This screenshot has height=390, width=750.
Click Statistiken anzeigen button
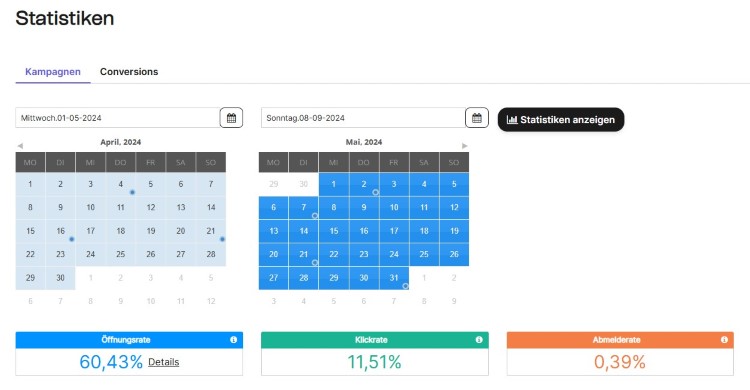[x=561, y=120]
